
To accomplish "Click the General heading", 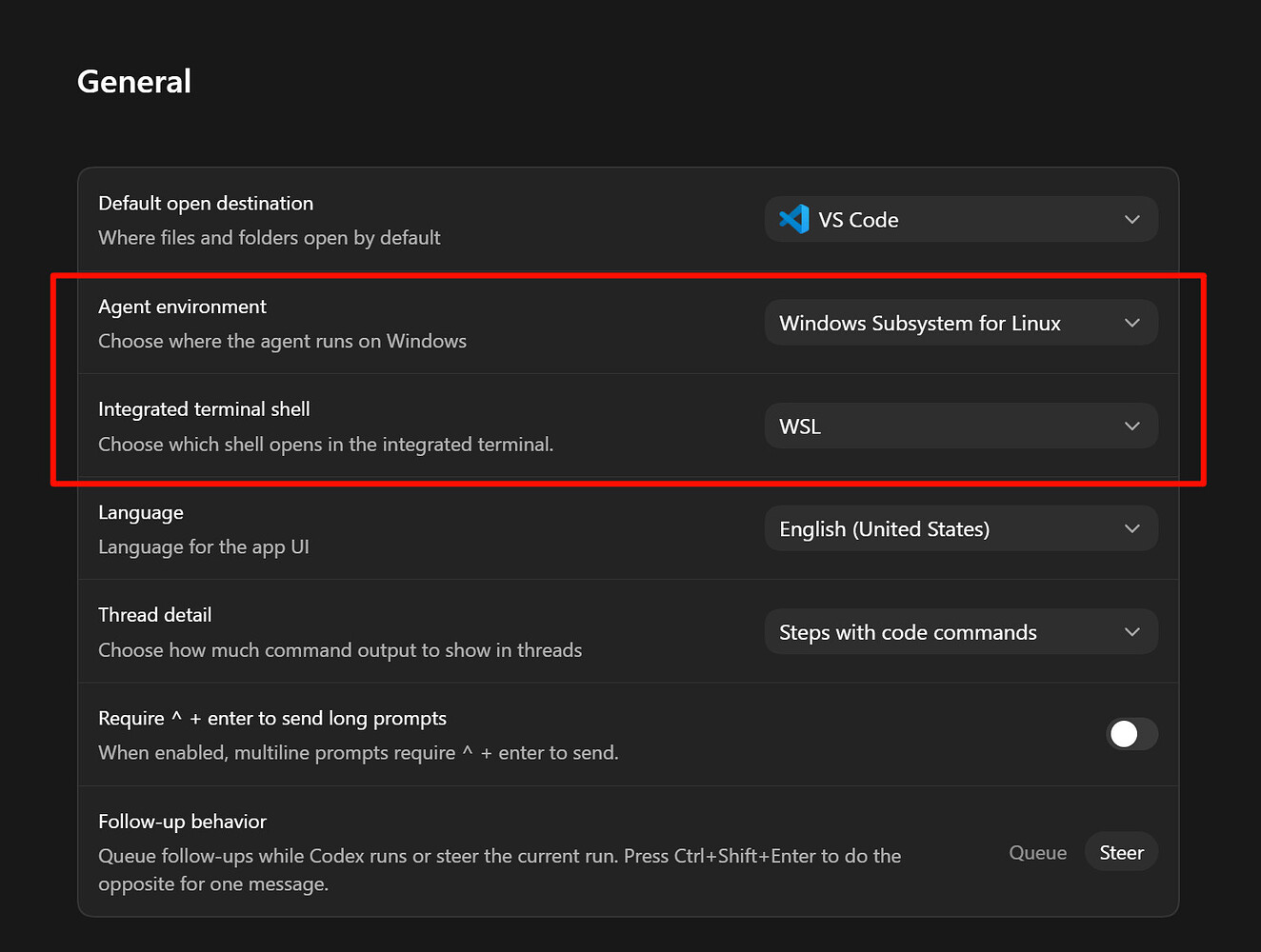I will (134, 82).
